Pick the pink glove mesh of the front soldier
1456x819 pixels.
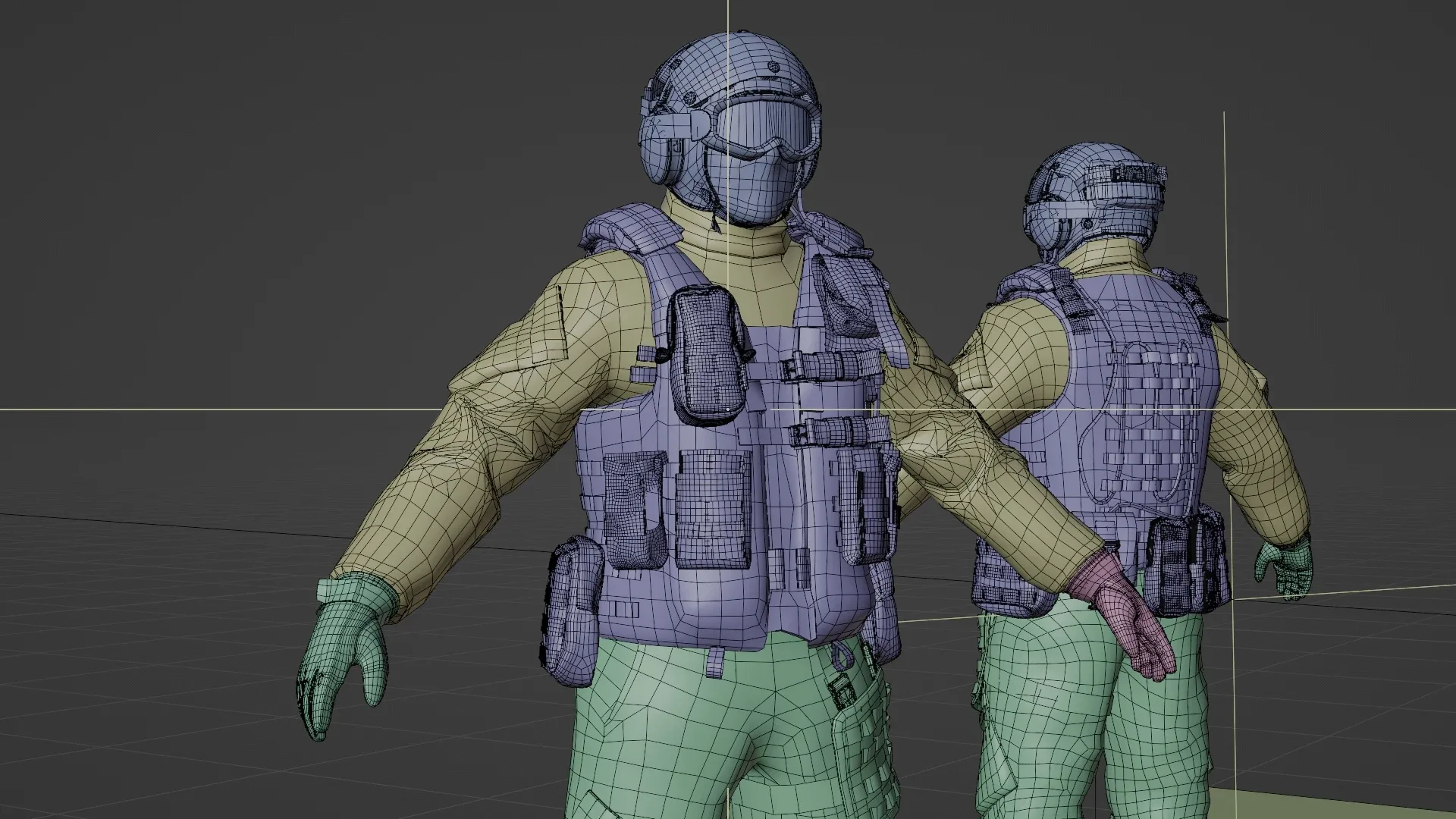1125,615
